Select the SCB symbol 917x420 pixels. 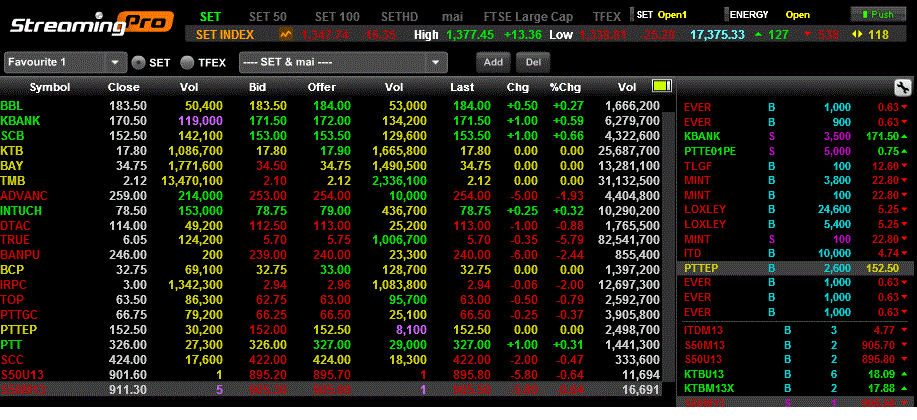[x=11, y=136]
